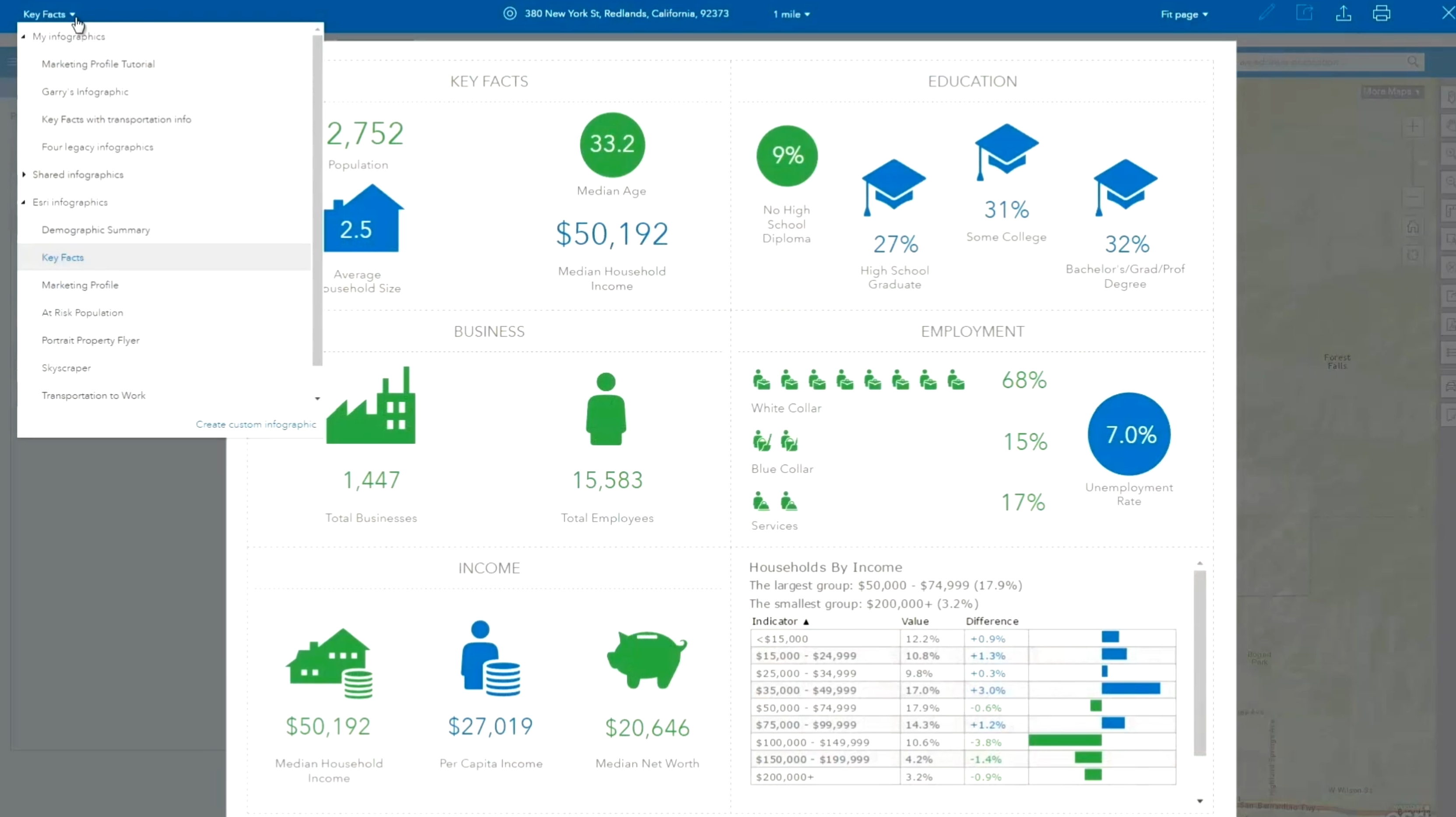The width and height of the screenshot is (1456, 817).
Task: Open the Key Facts template dropdown
Action: click(x=49, y=14)
